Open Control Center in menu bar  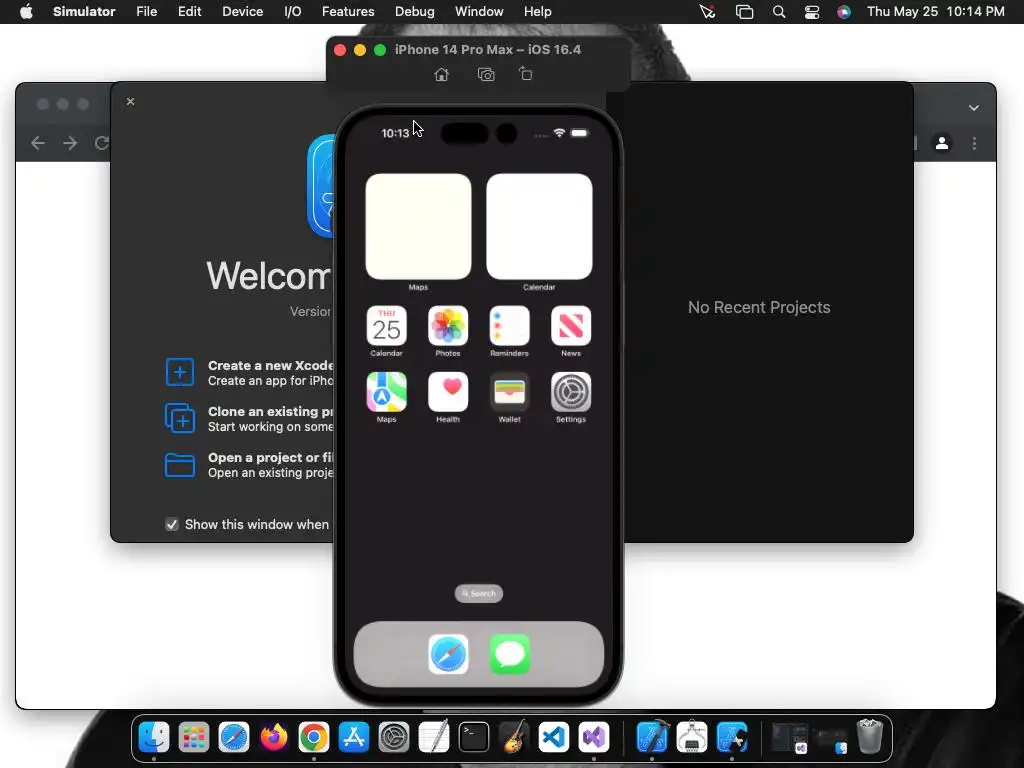pyautogui.click(x=812, y=12)
